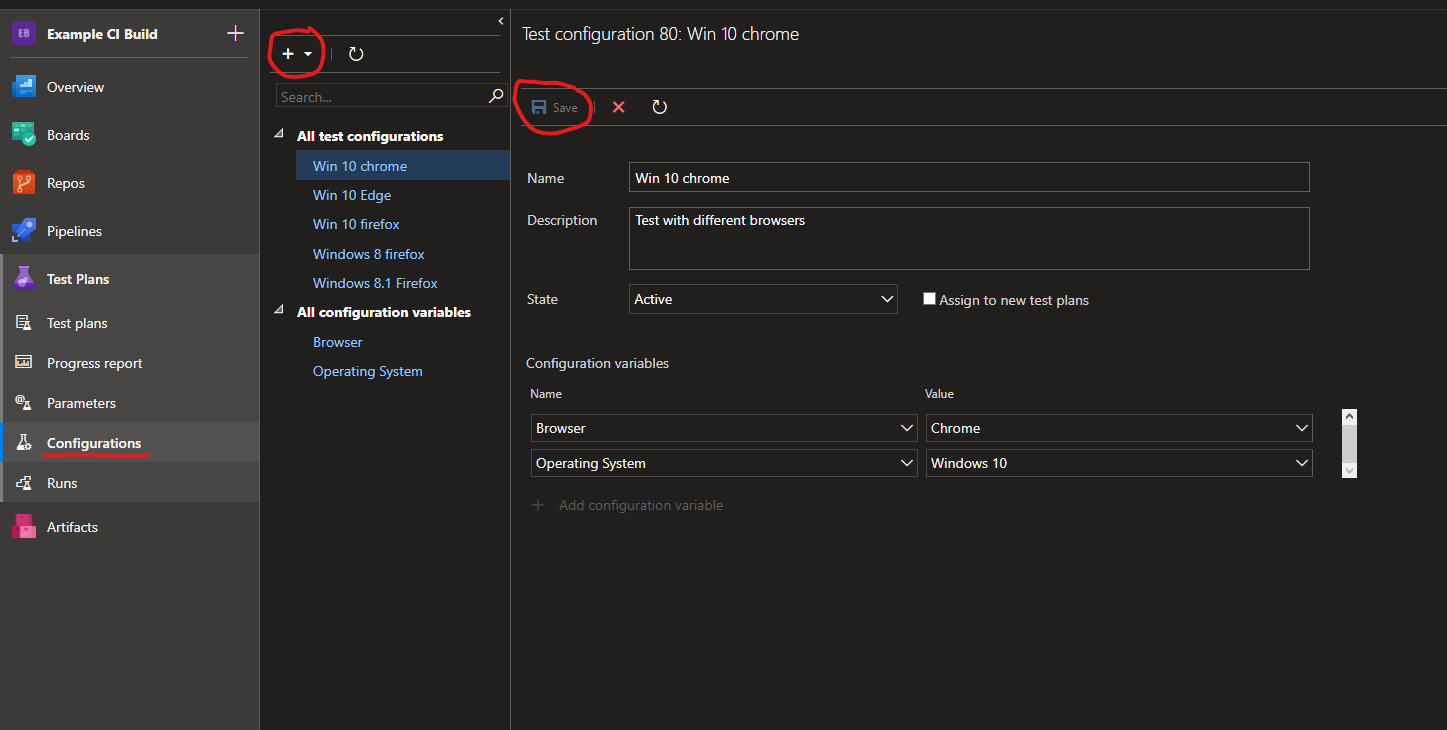This screenshot has width=1447, height=730.
Task: Open the Artifacts hub icon
Action: [x=24, y=527]
